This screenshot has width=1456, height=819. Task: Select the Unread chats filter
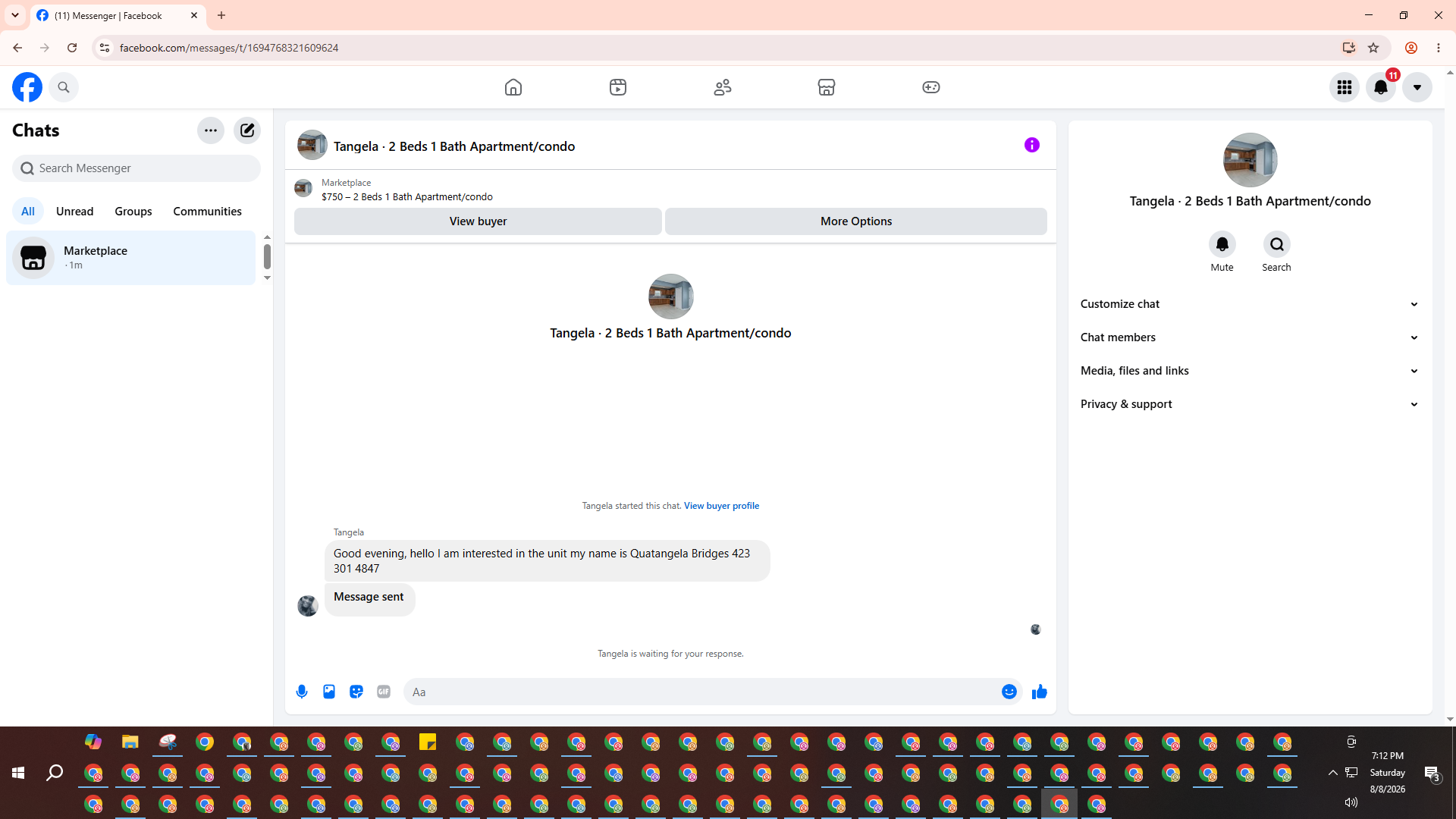pos(75,211)
